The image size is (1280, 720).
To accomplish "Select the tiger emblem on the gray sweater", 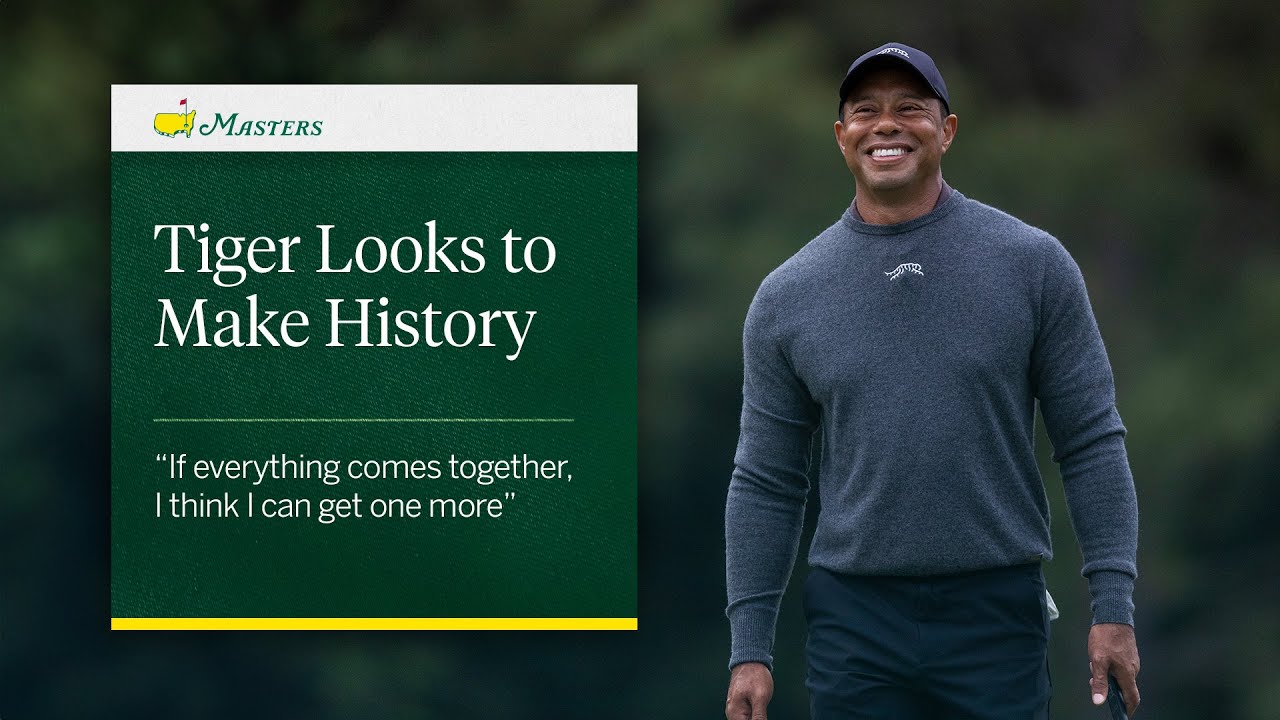I will point(904,270).
